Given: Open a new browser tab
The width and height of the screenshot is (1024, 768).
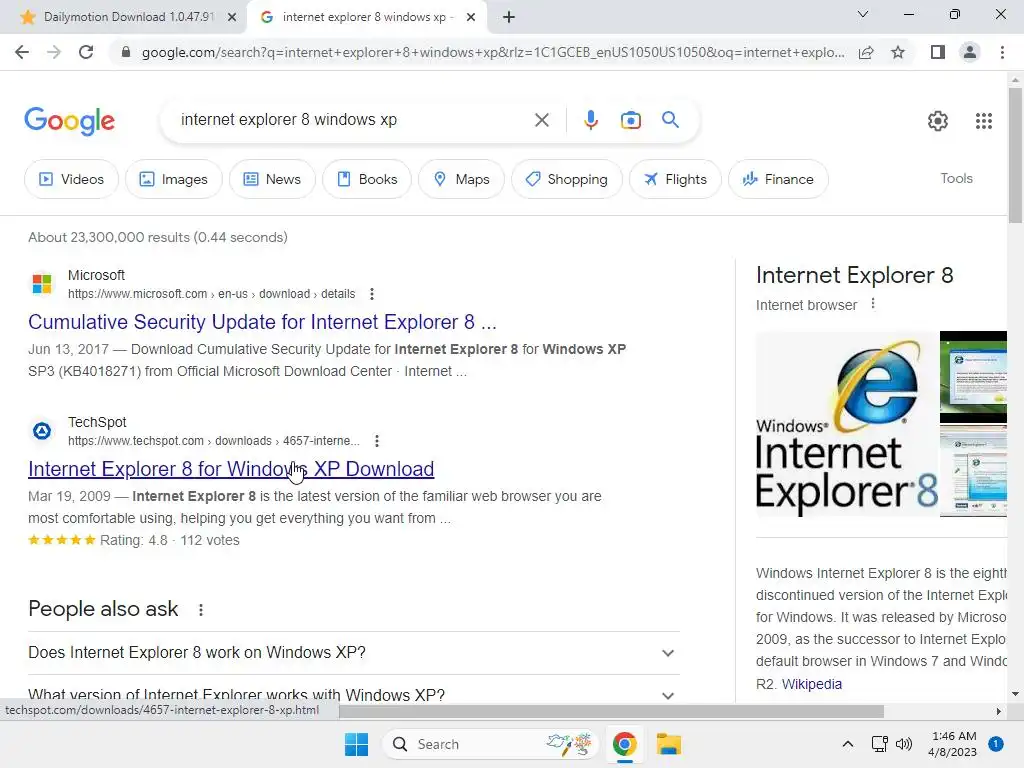Looking at the screenshot, I should click(x=509, y=17).
